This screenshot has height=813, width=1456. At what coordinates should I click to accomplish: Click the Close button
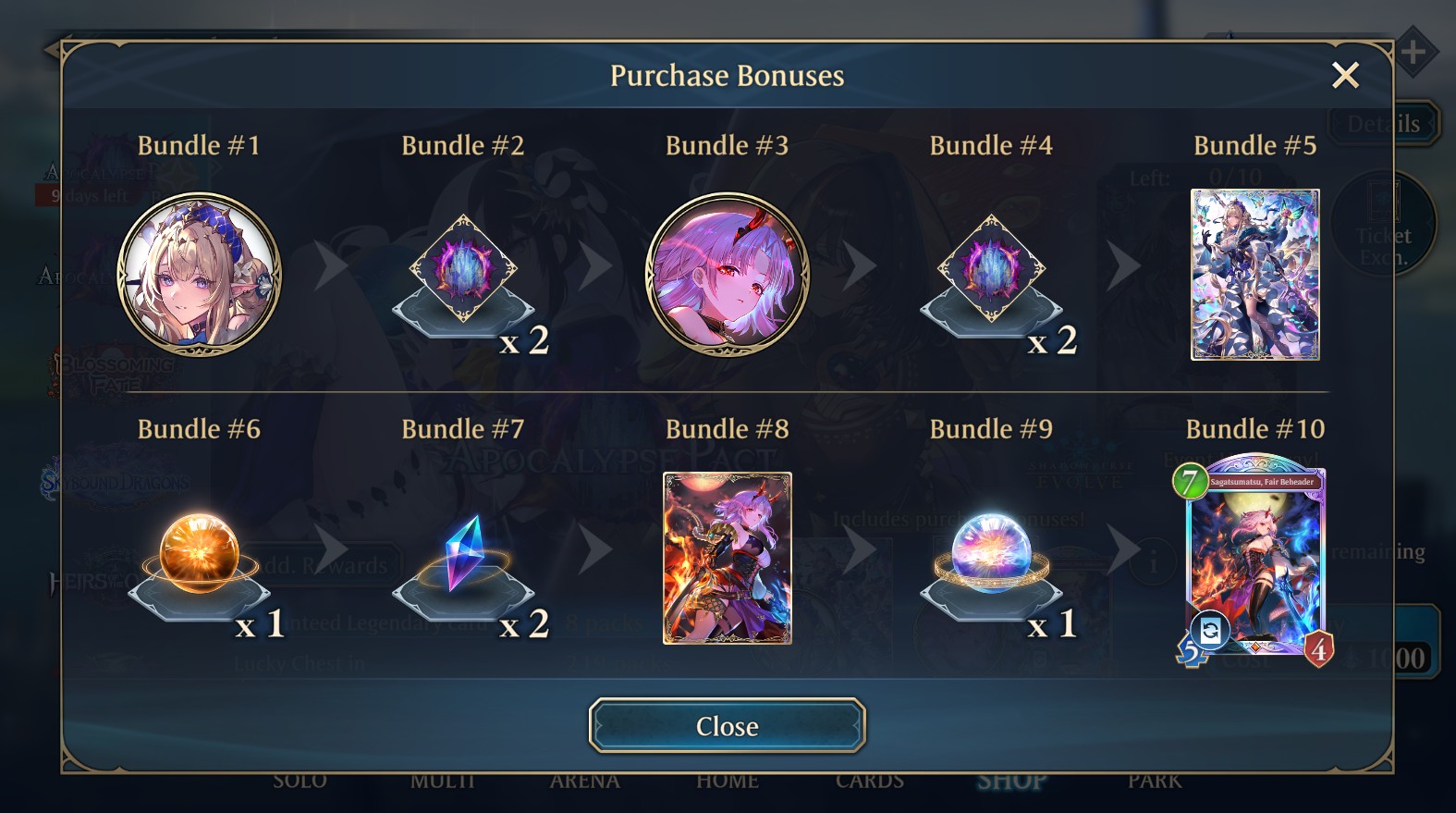(x=728, y=725)
